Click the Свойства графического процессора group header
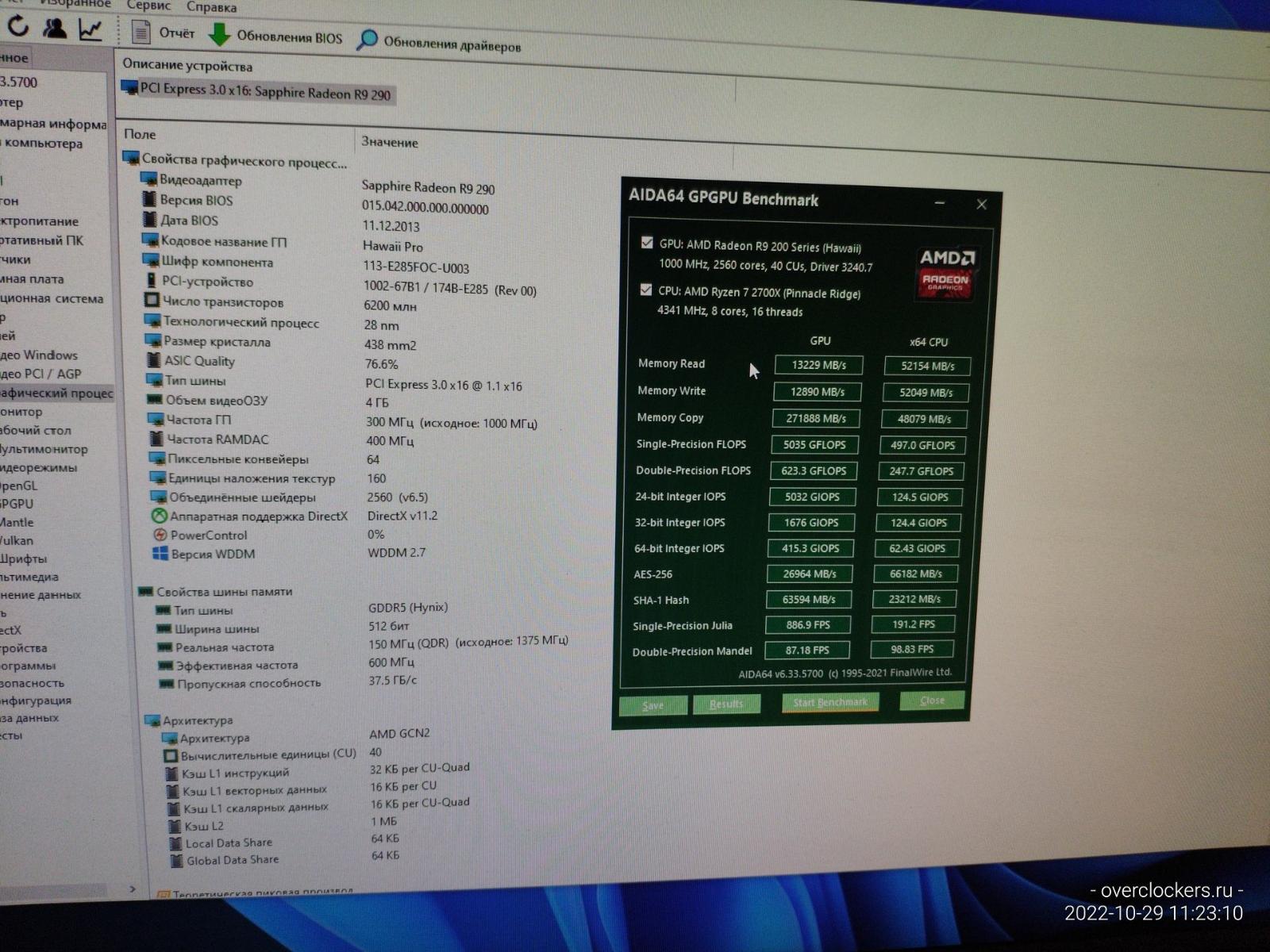 pyautogui.click(x=236, y=161)
